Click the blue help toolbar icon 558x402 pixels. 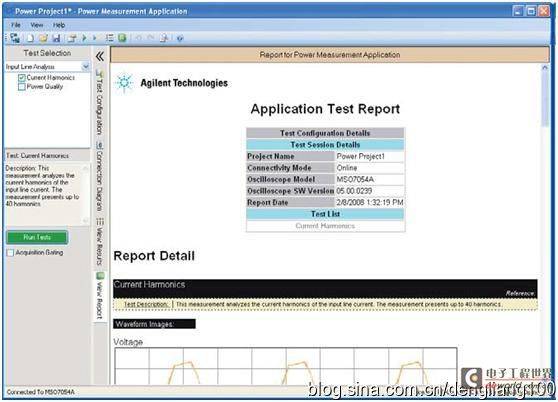180,38
